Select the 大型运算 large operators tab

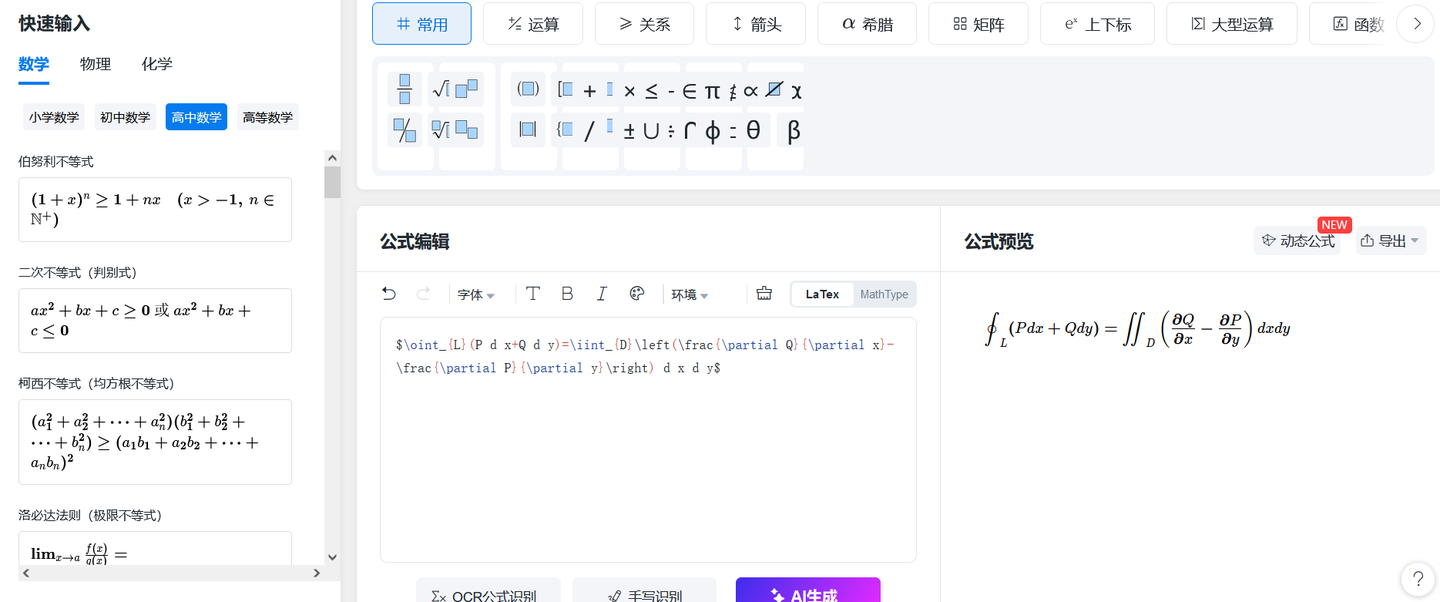pos(1232,24)
